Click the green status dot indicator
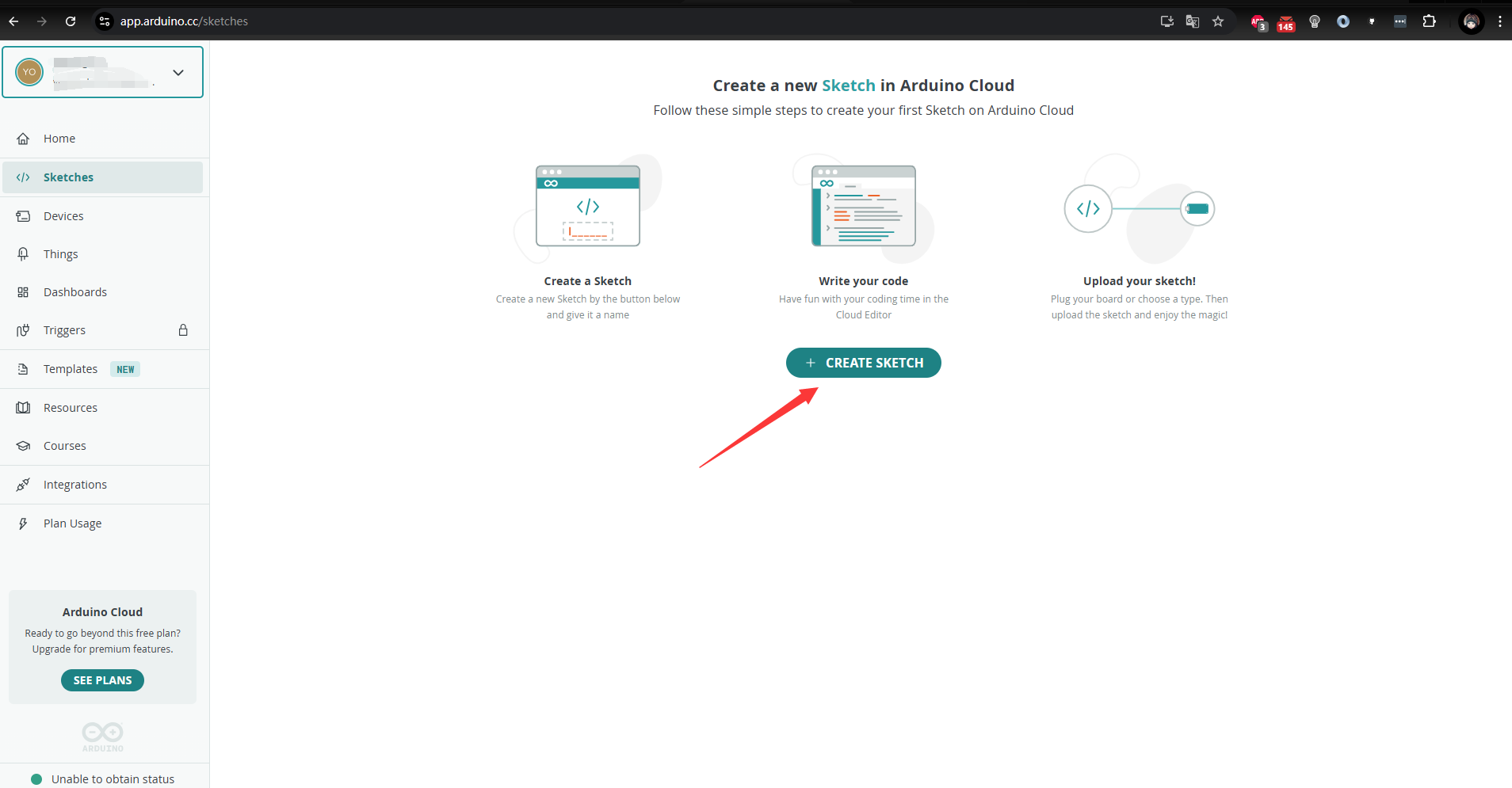1512x788 pixels. click(x=36, y=779)
